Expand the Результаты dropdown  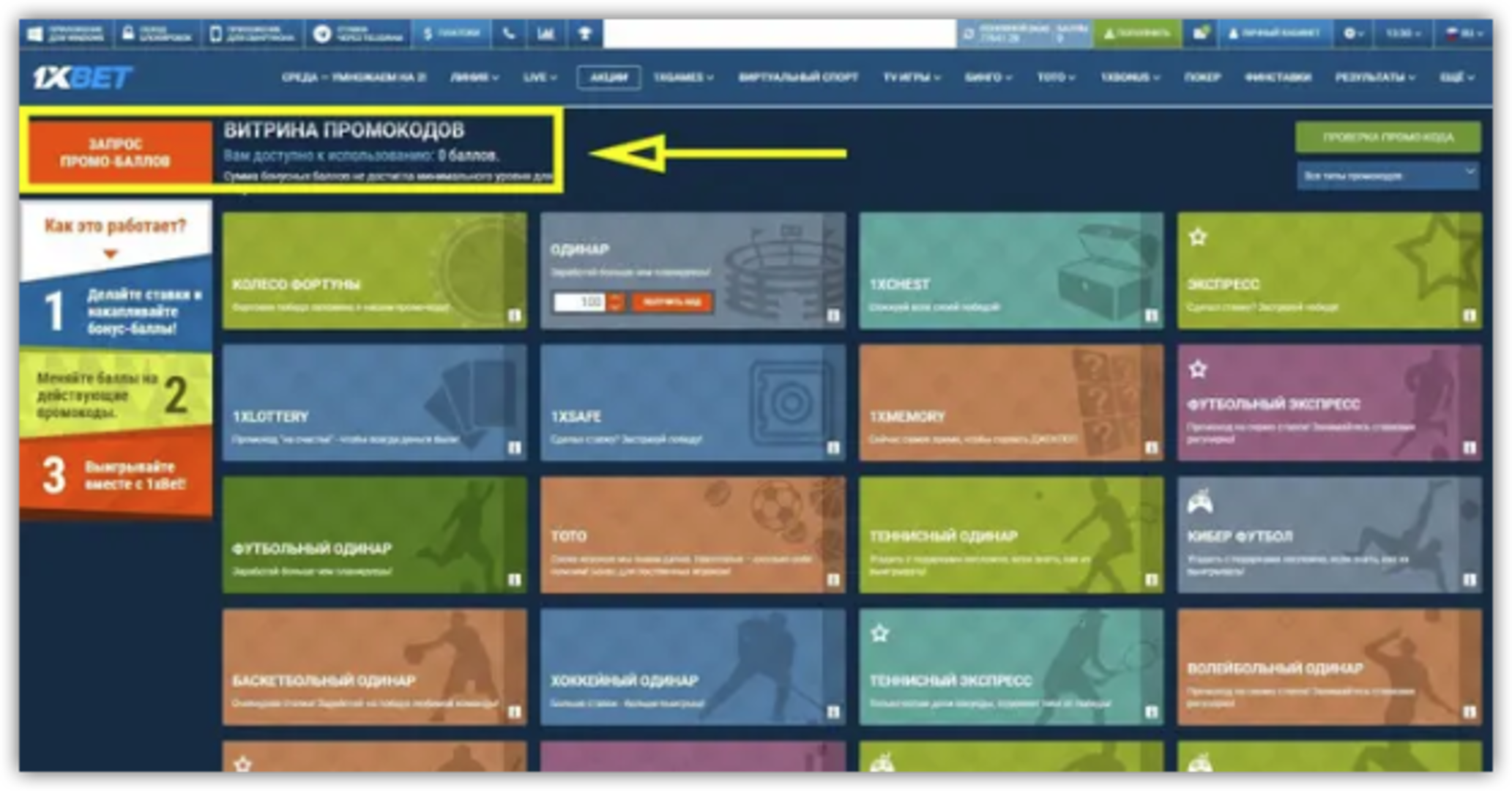1375,77
